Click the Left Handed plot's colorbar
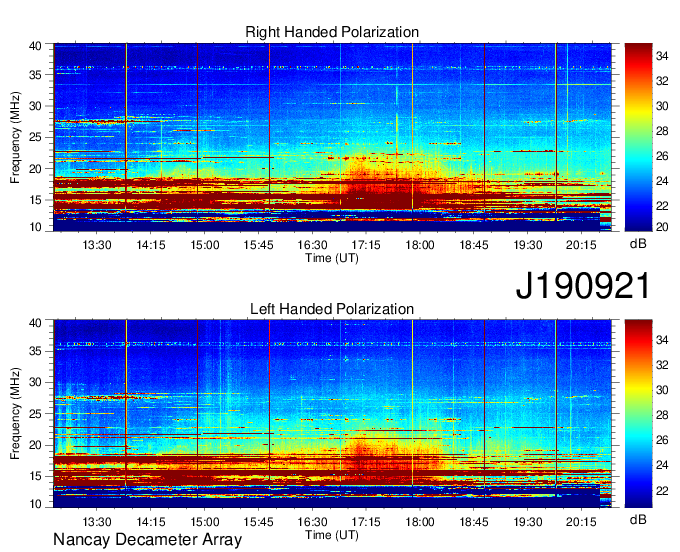 638,414
